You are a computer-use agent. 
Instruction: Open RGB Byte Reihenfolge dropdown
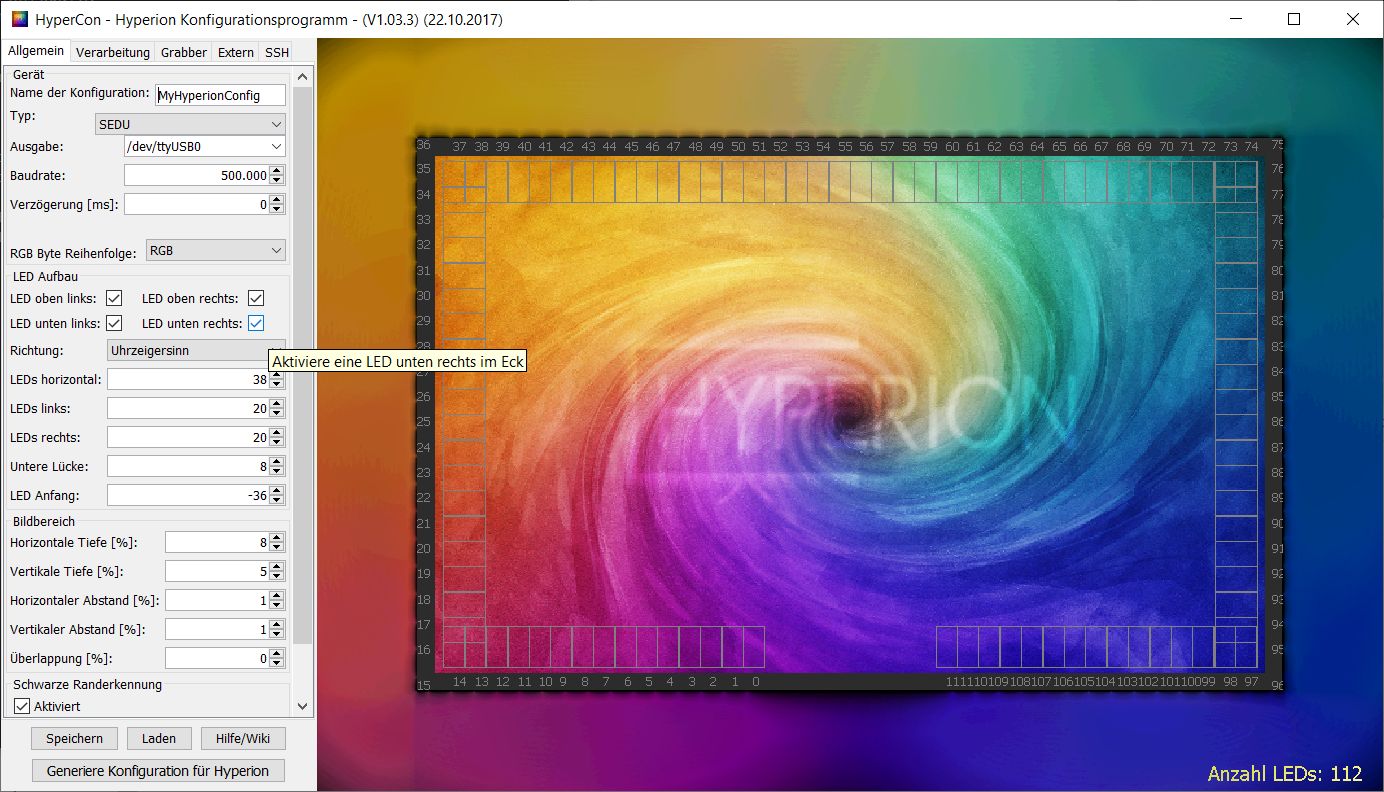tap(216, 250)
